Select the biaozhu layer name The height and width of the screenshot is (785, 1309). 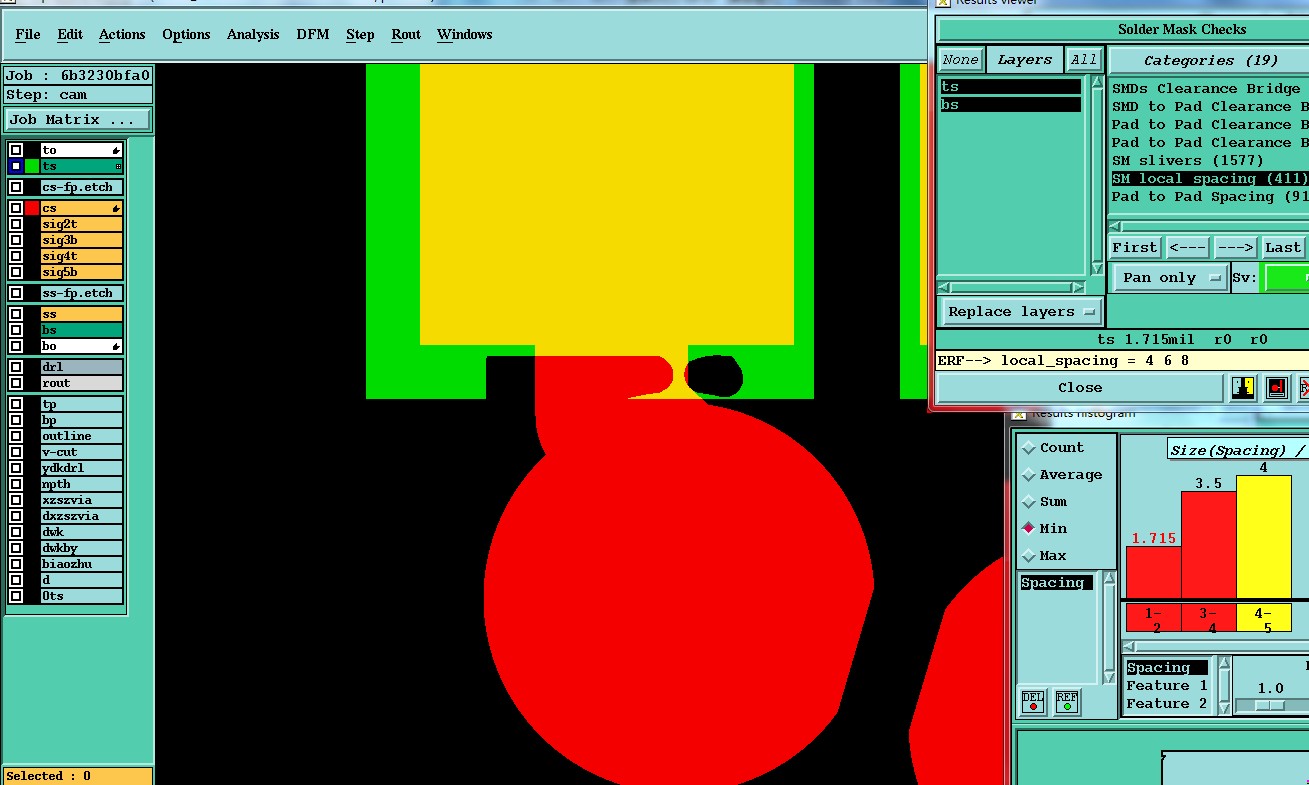pyautogui.click(x=82, y=564)
